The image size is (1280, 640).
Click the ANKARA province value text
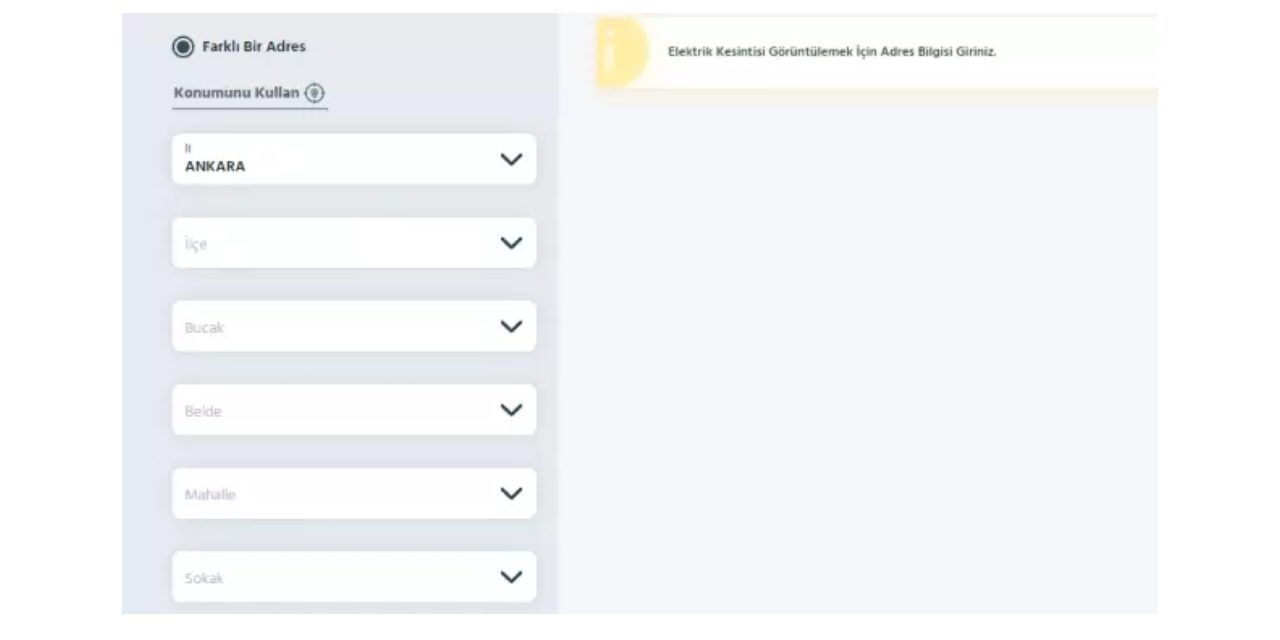[215, 167]
